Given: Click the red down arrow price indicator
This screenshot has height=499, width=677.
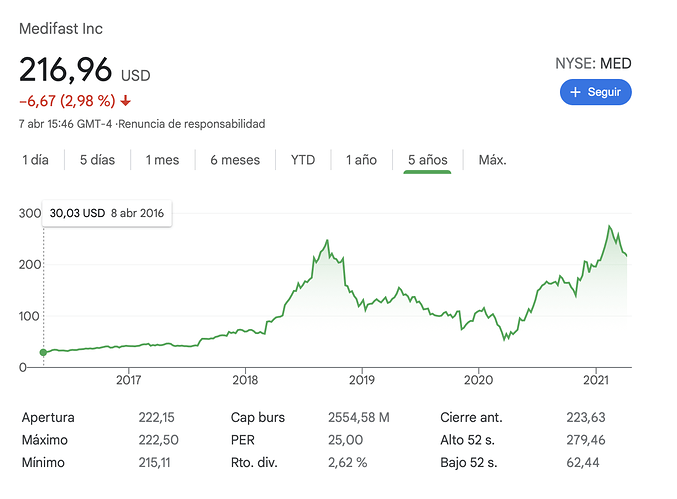Looking at the screenshot, I should point(125,101).
